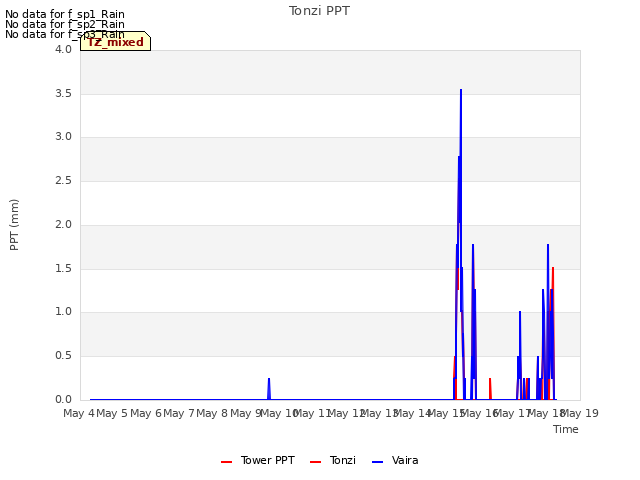Click the TZ_mixed label box
The width and height of the screenshot is (640, 480).
click(116, 41)
